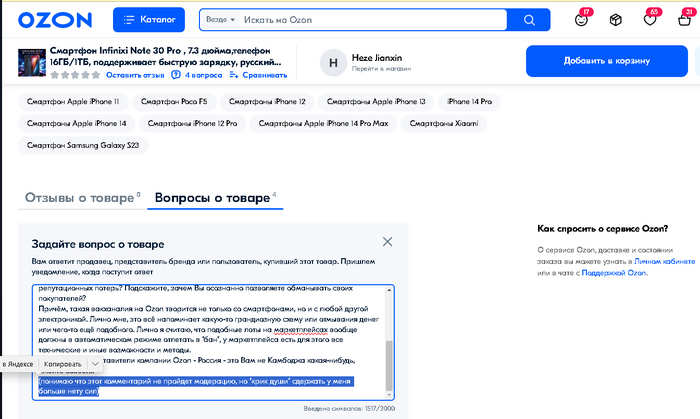This screenshot has width=700, height=419.
Task: Click the textarea scrollbar up arrow
Action: 389,290
